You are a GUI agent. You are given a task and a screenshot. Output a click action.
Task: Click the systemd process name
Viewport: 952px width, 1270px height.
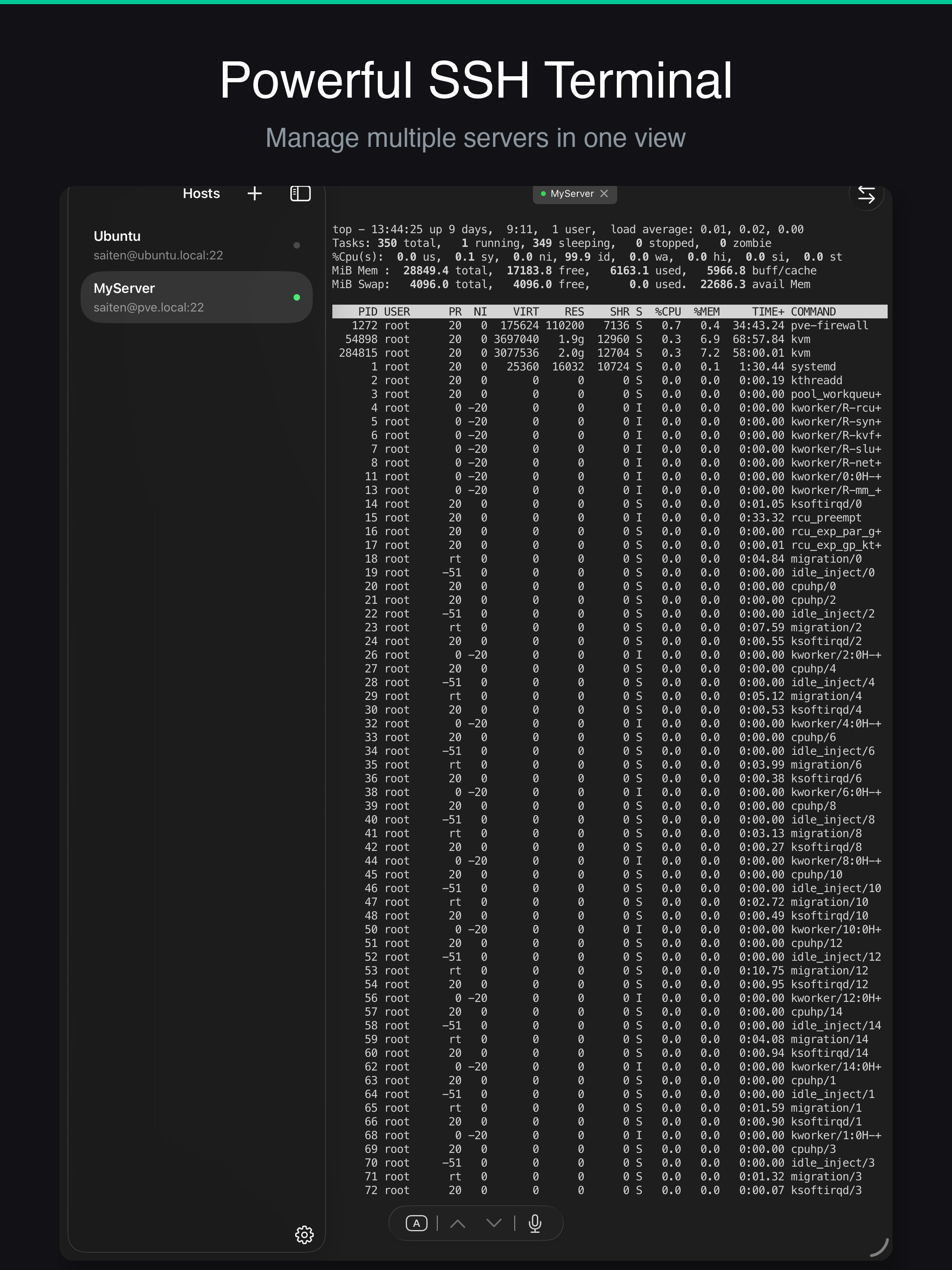[x=813, y=367]
